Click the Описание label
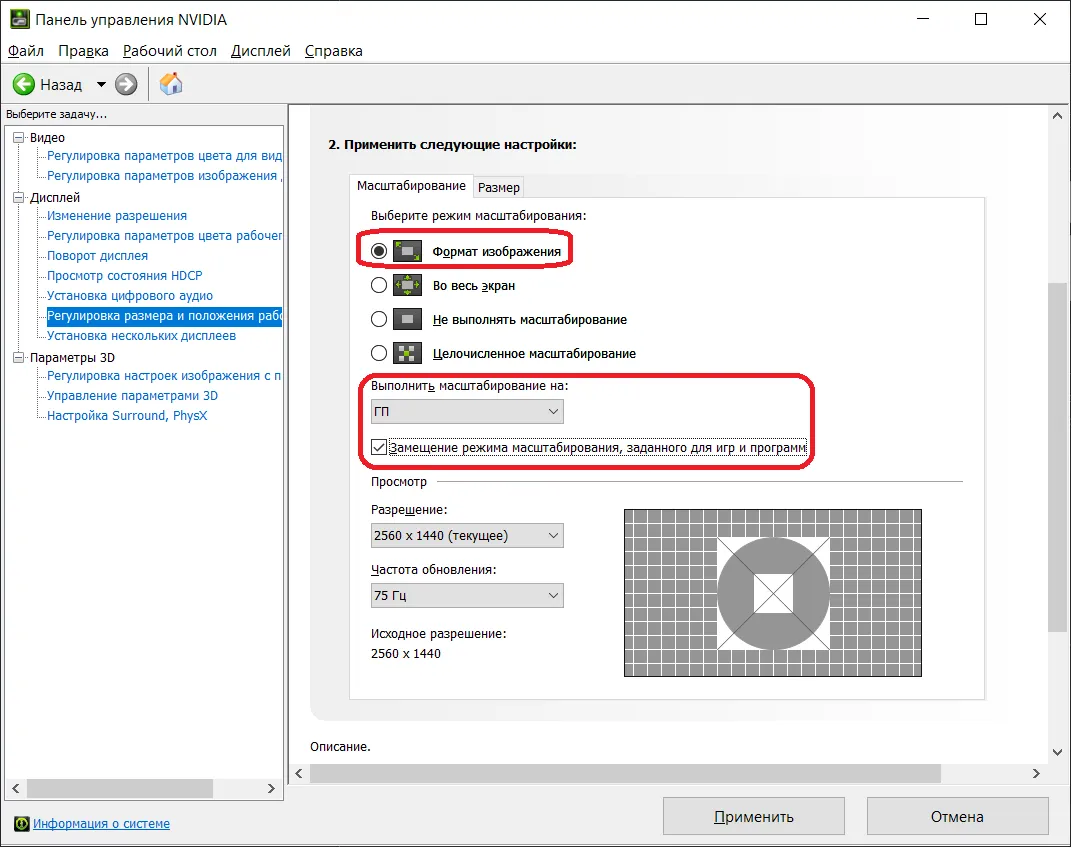Image resolution: width=1072 pixels, height=848 pixels. [x=340, y=747]
